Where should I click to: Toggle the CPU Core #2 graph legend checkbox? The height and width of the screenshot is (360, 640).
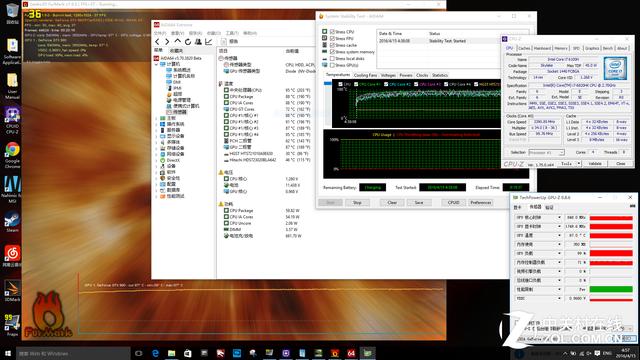(386, 84)
